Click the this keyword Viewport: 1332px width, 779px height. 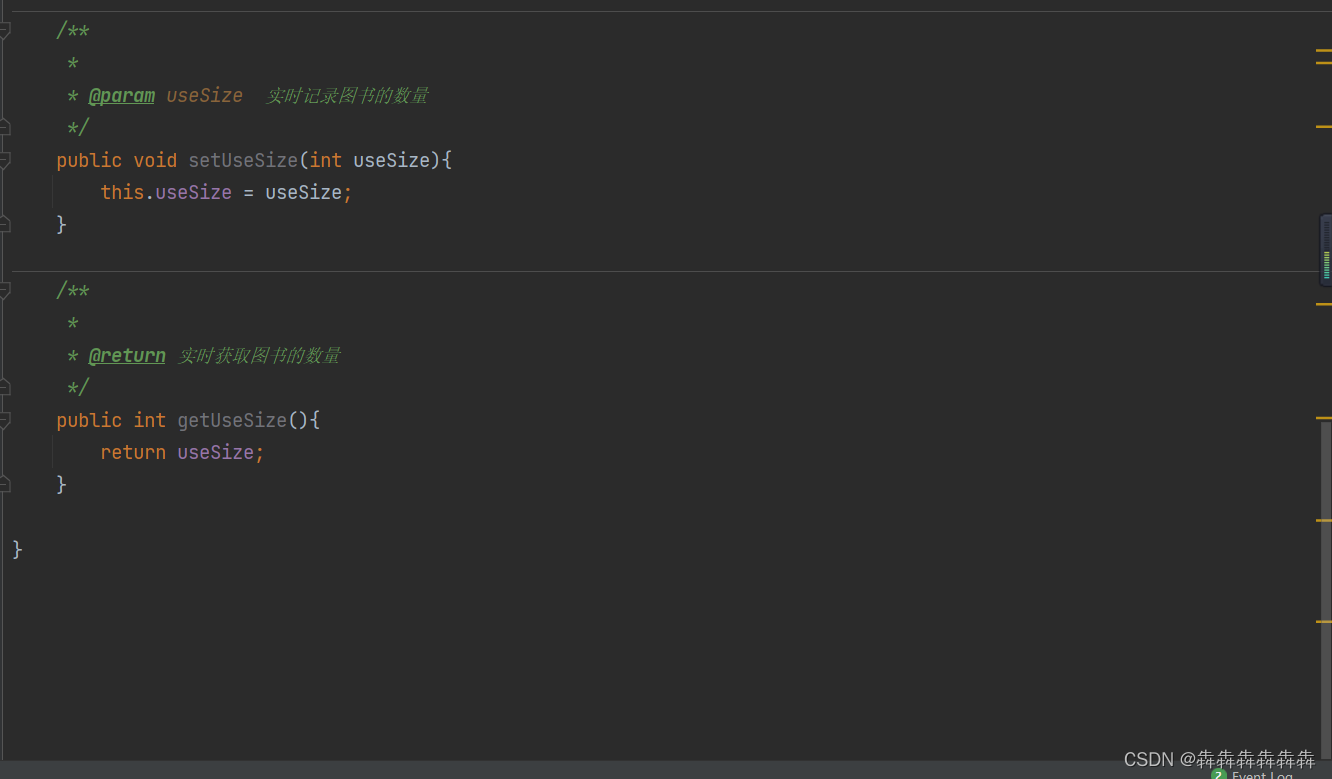click(x=122, y=192)
